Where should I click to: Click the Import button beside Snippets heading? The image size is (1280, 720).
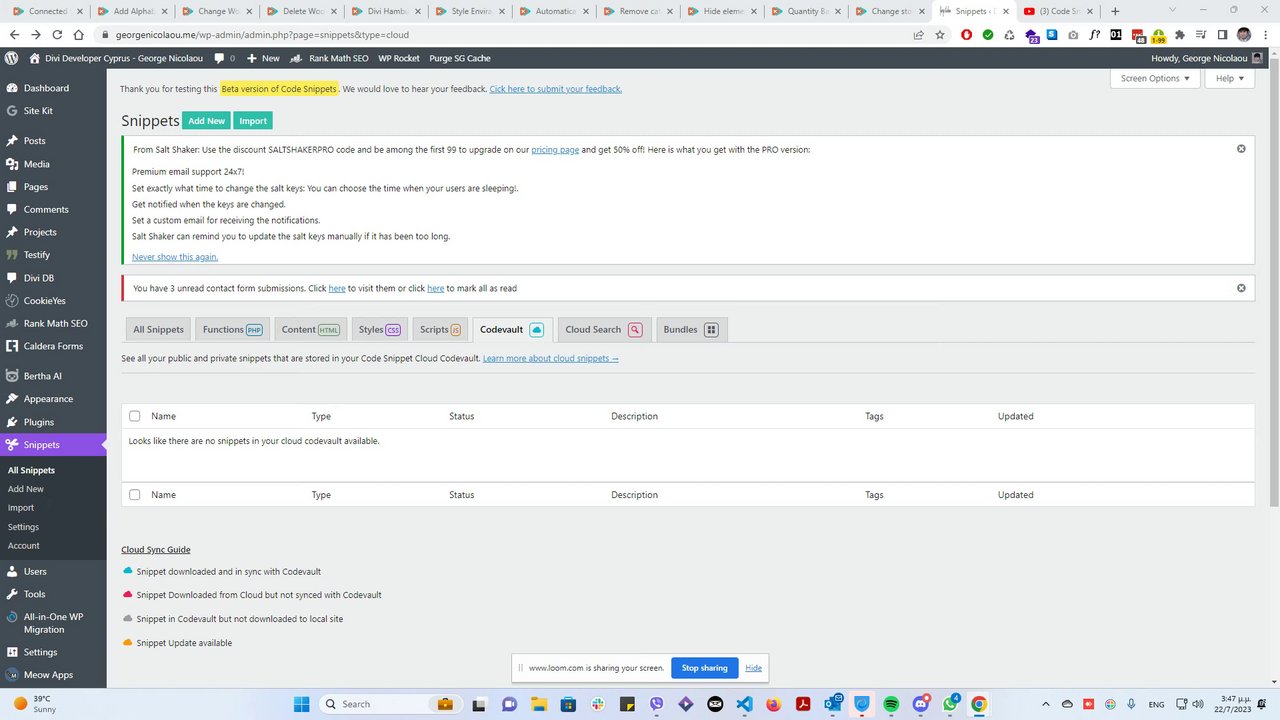tap(253, 121)
